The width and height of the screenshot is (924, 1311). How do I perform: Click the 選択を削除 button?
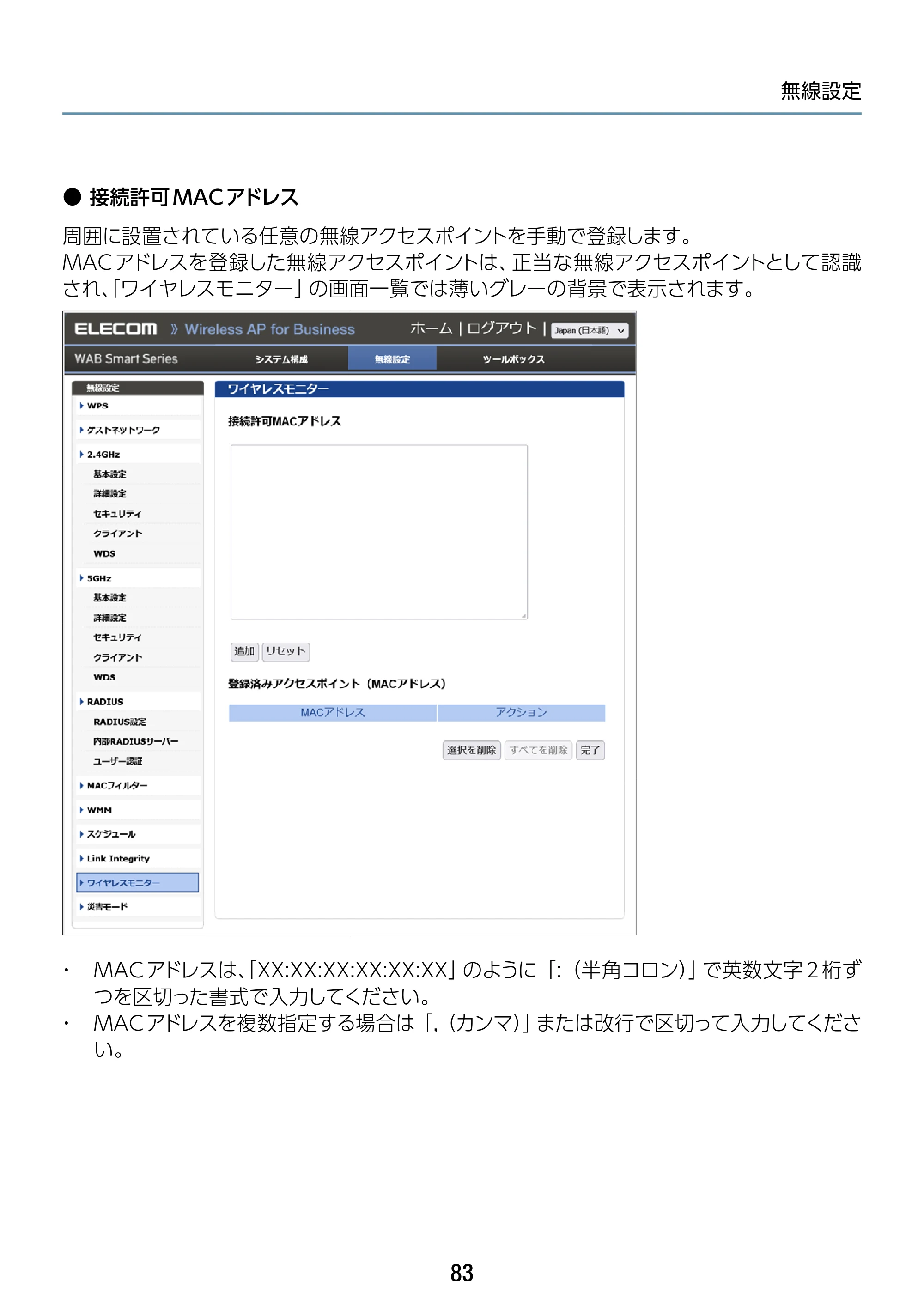471,750
